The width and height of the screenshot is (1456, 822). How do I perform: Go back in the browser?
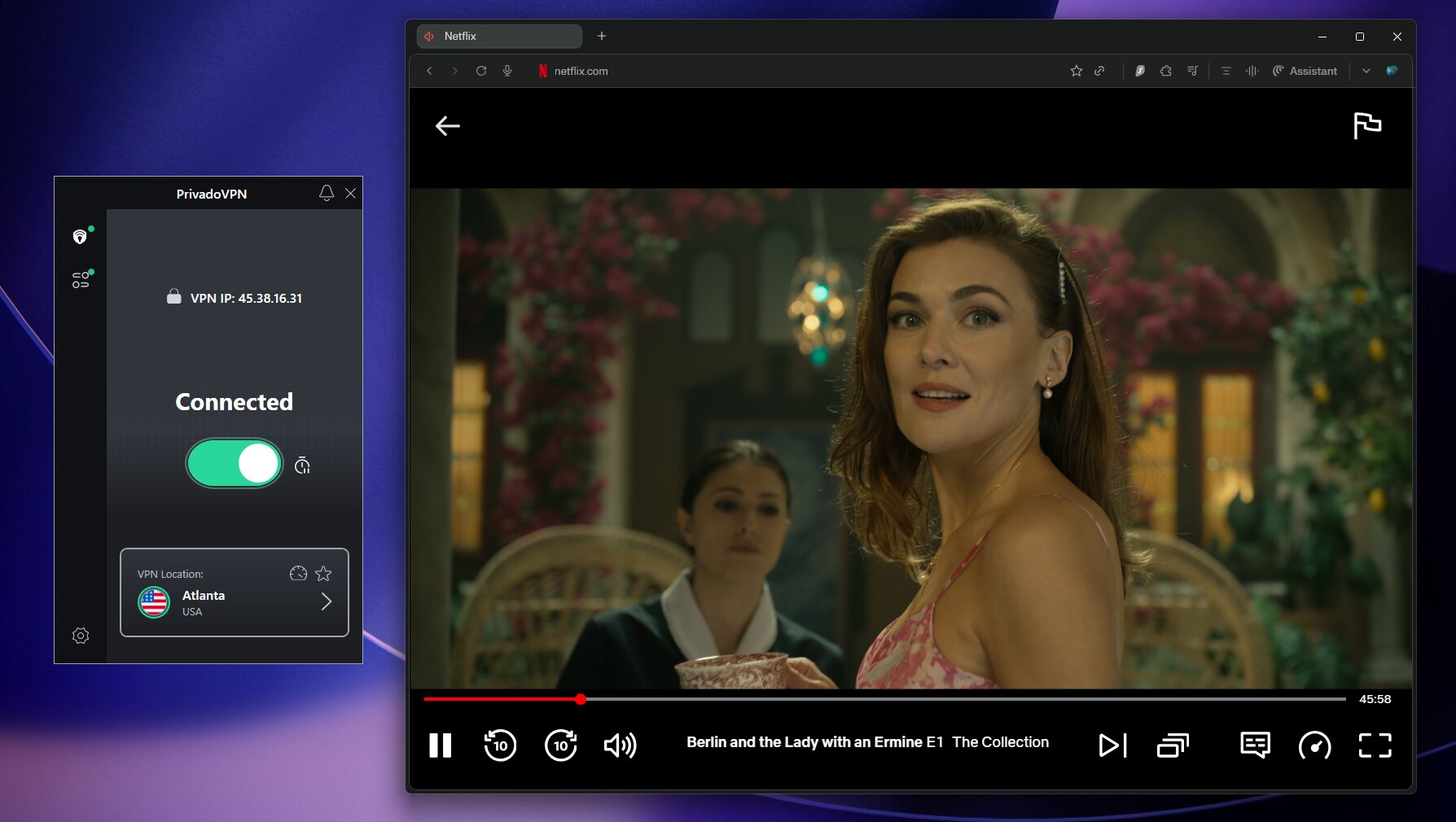point(430,71)
